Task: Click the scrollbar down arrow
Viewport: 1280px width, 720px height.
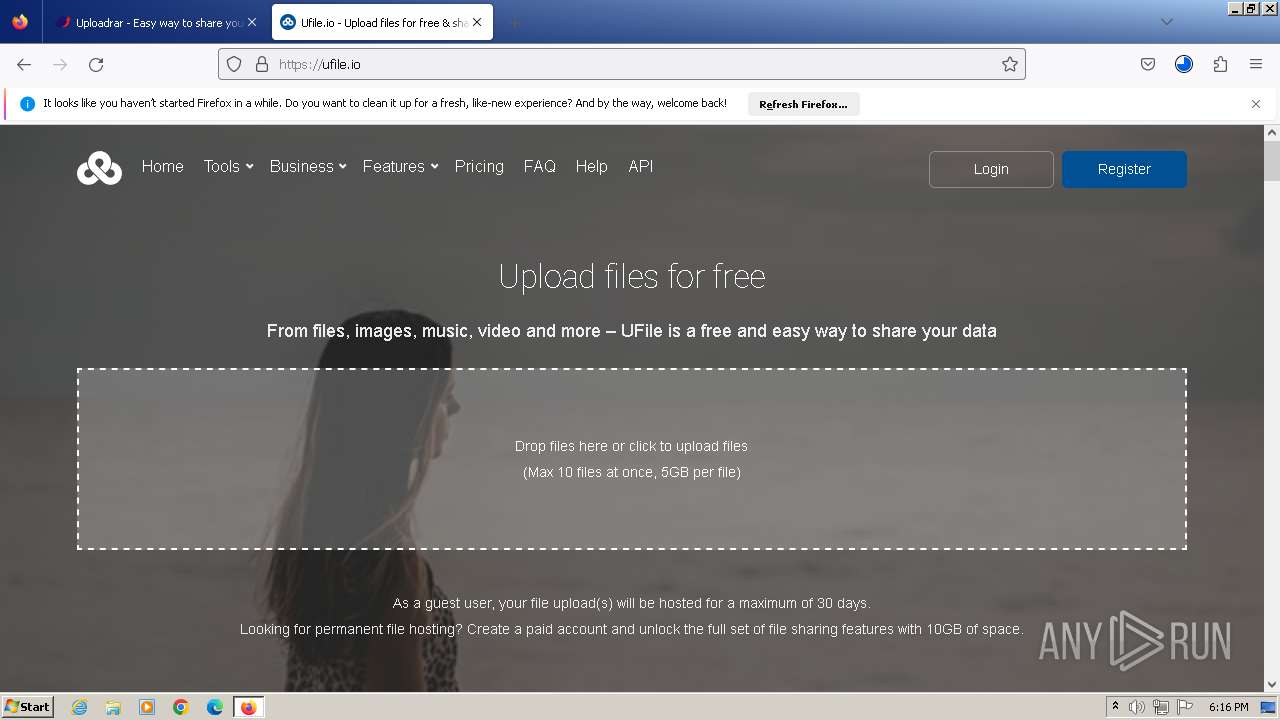Action: click(x=1272, y=684)
